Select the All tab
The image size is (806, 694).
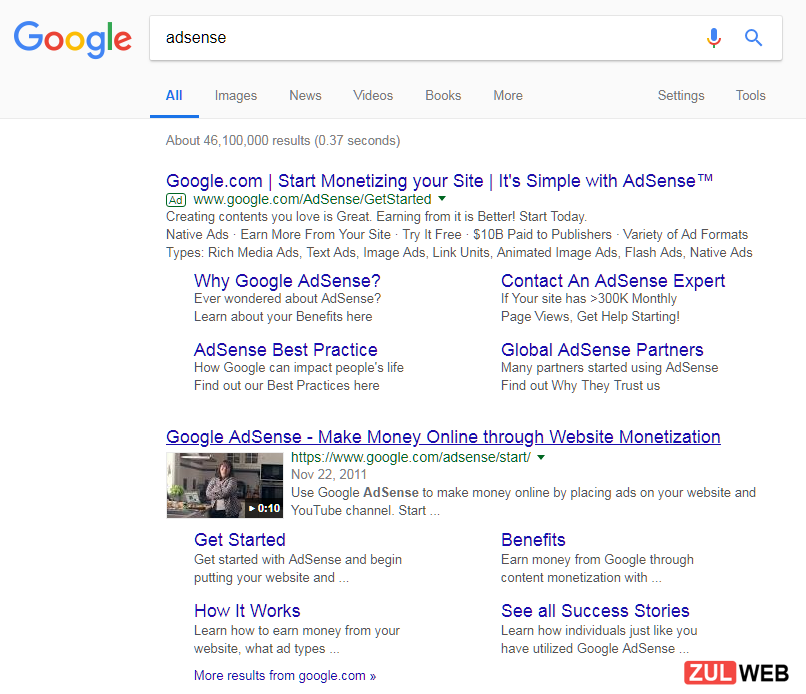[174, 96]
